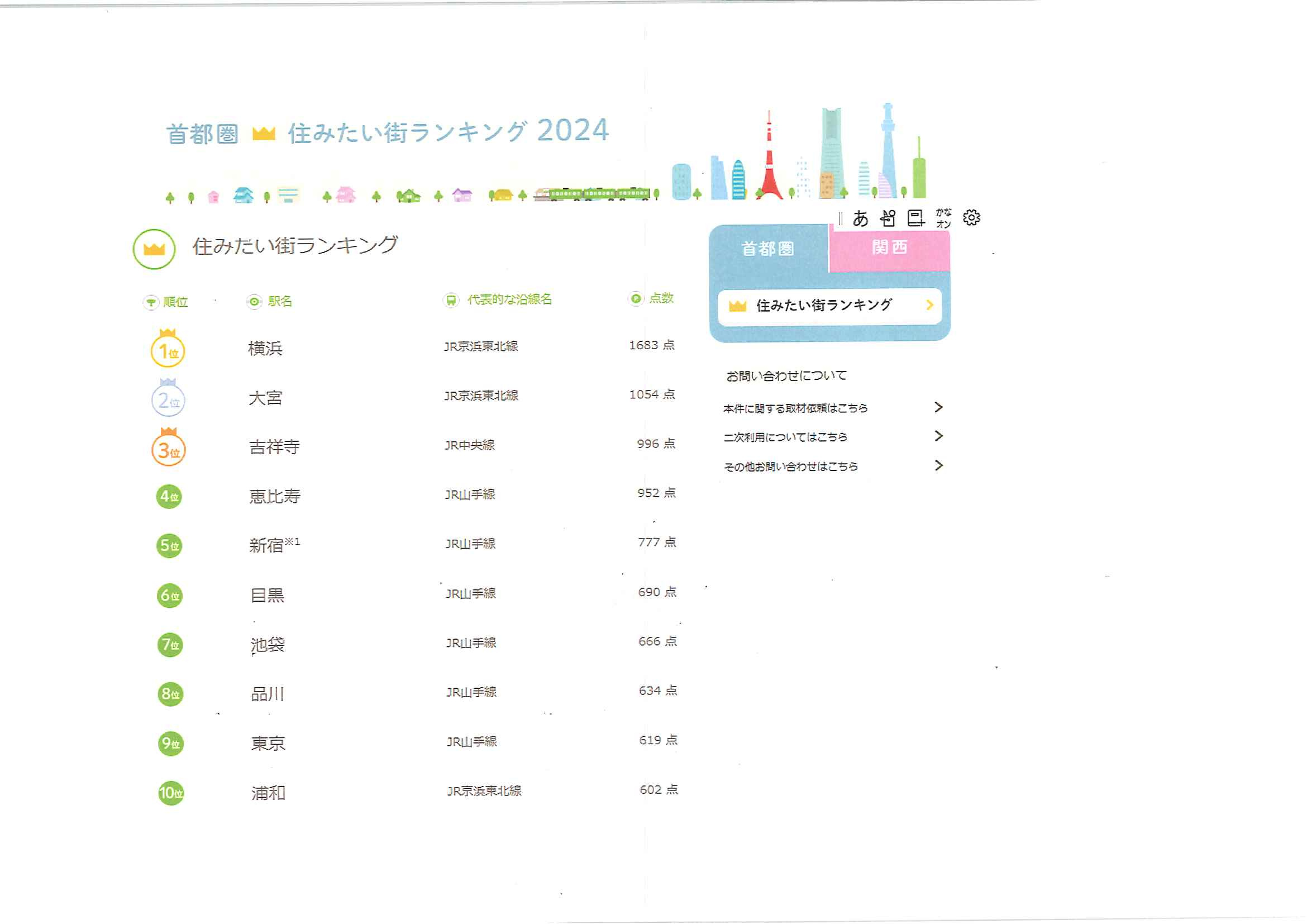The image size is (1307, 924).
Task: Click the green circled crown section icon
Action: (154, 249)
